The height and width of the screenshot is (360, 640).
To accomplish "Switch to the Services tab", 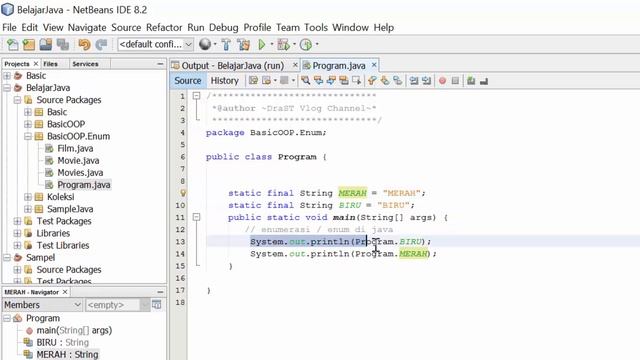I will (85, 64).
